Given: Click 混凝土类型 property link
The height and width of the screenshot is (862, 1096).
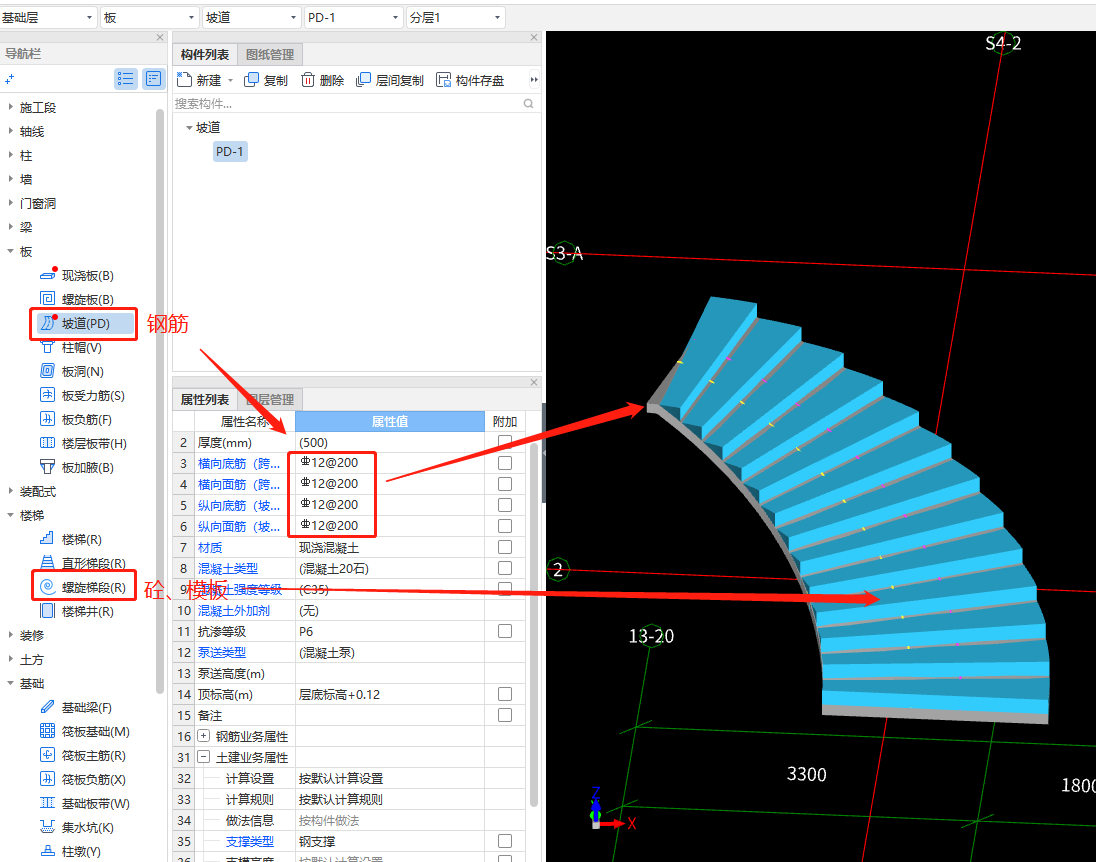Looking at the screenshot, I should pos(228,568).
